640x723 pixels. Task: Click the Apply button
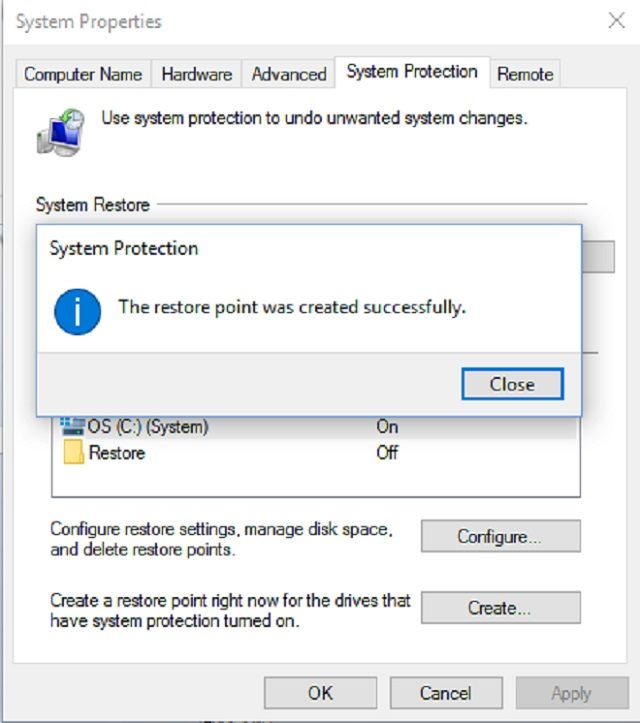pyautogui.click(x=572, y=693)
